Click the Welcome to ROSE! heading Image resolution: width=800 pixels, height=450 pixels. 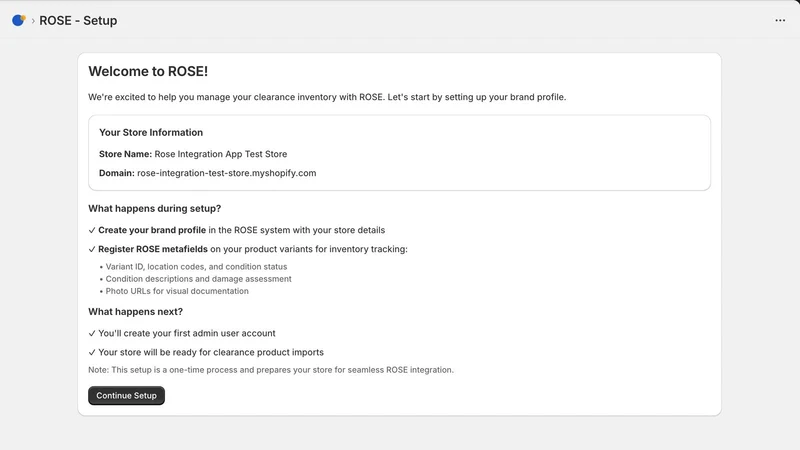148,71
